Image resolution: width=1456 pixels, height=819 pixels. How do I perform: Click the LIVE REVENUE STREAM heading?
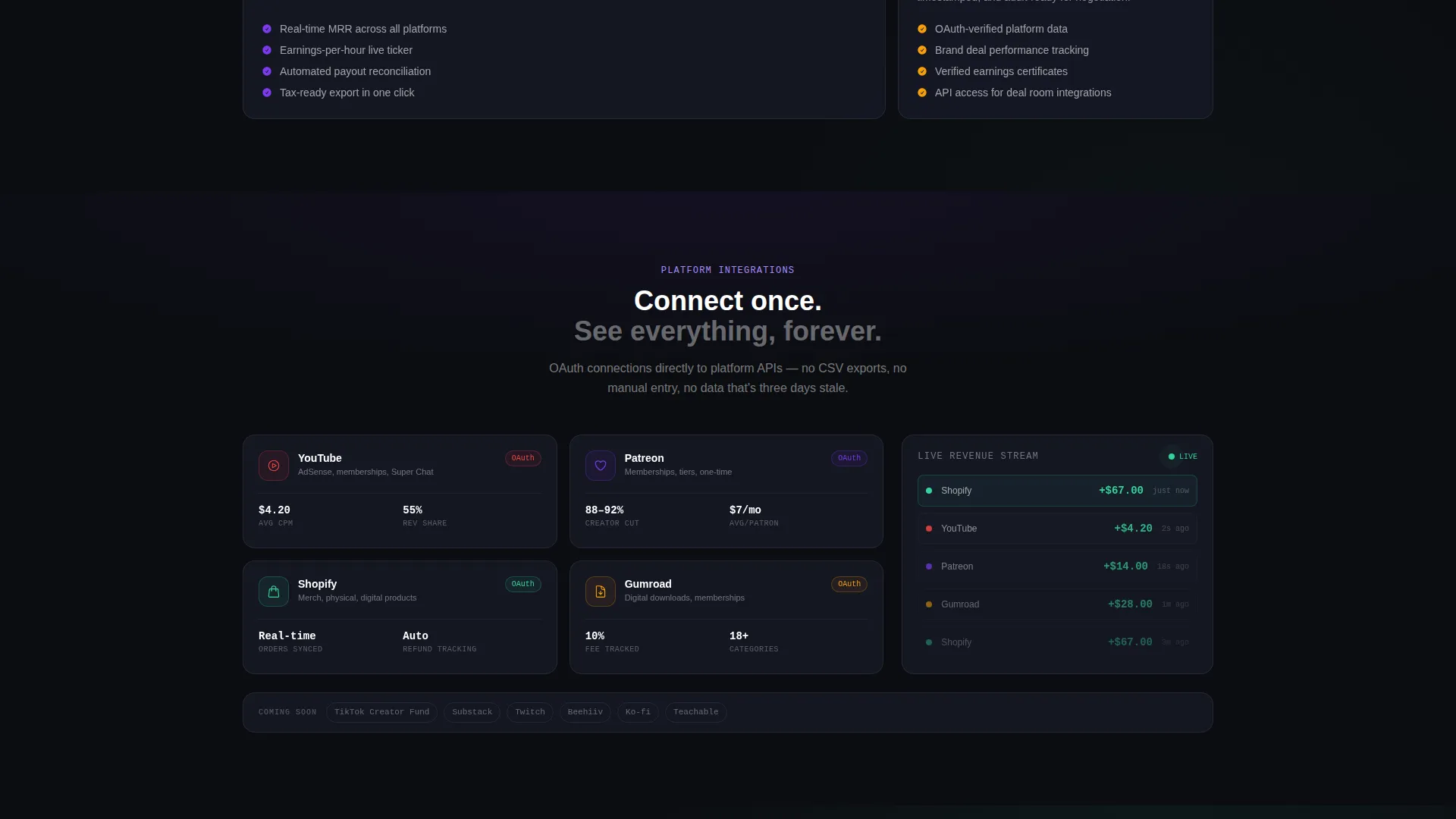click(977, 456)
